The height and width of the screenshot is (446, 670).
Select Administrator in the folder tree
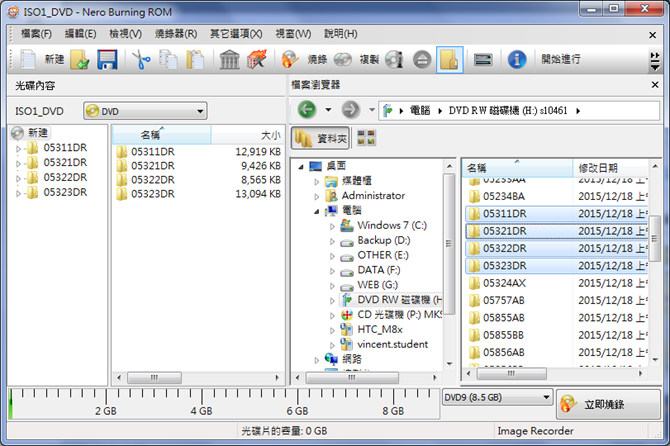point(373,196)
